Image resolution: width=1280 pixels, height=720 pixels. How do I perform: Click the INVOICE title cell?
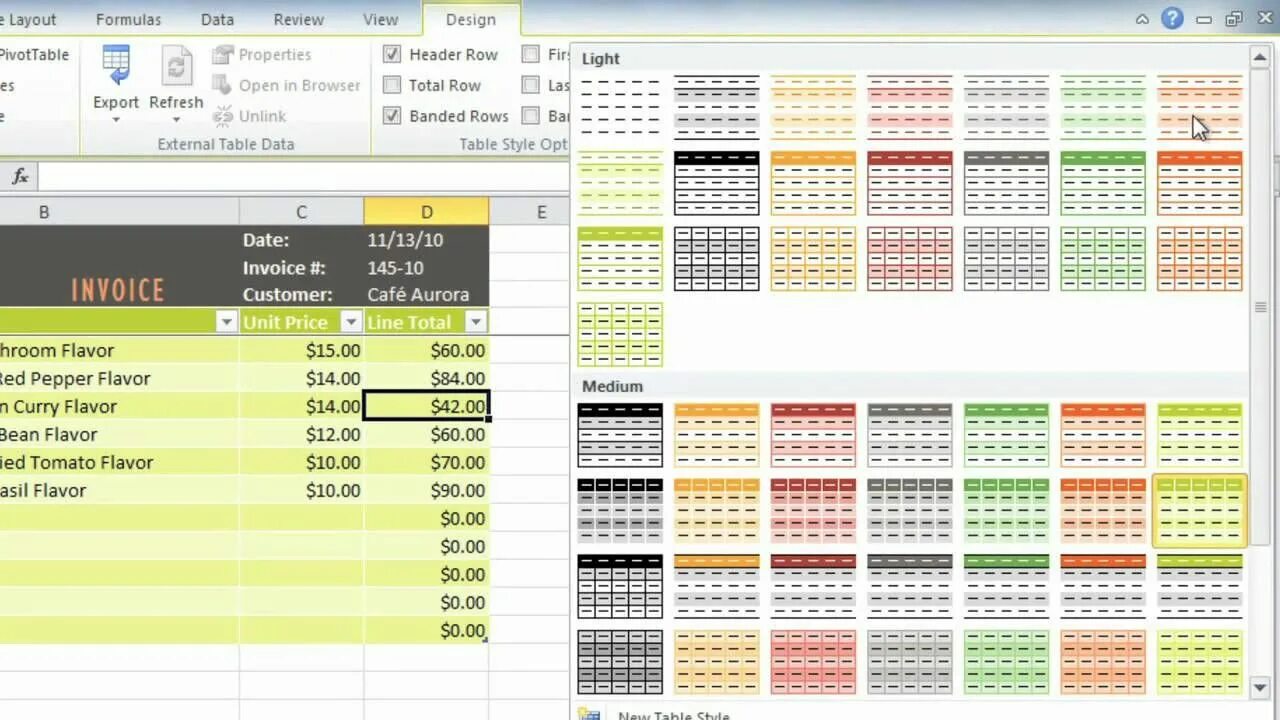(118, 290)
